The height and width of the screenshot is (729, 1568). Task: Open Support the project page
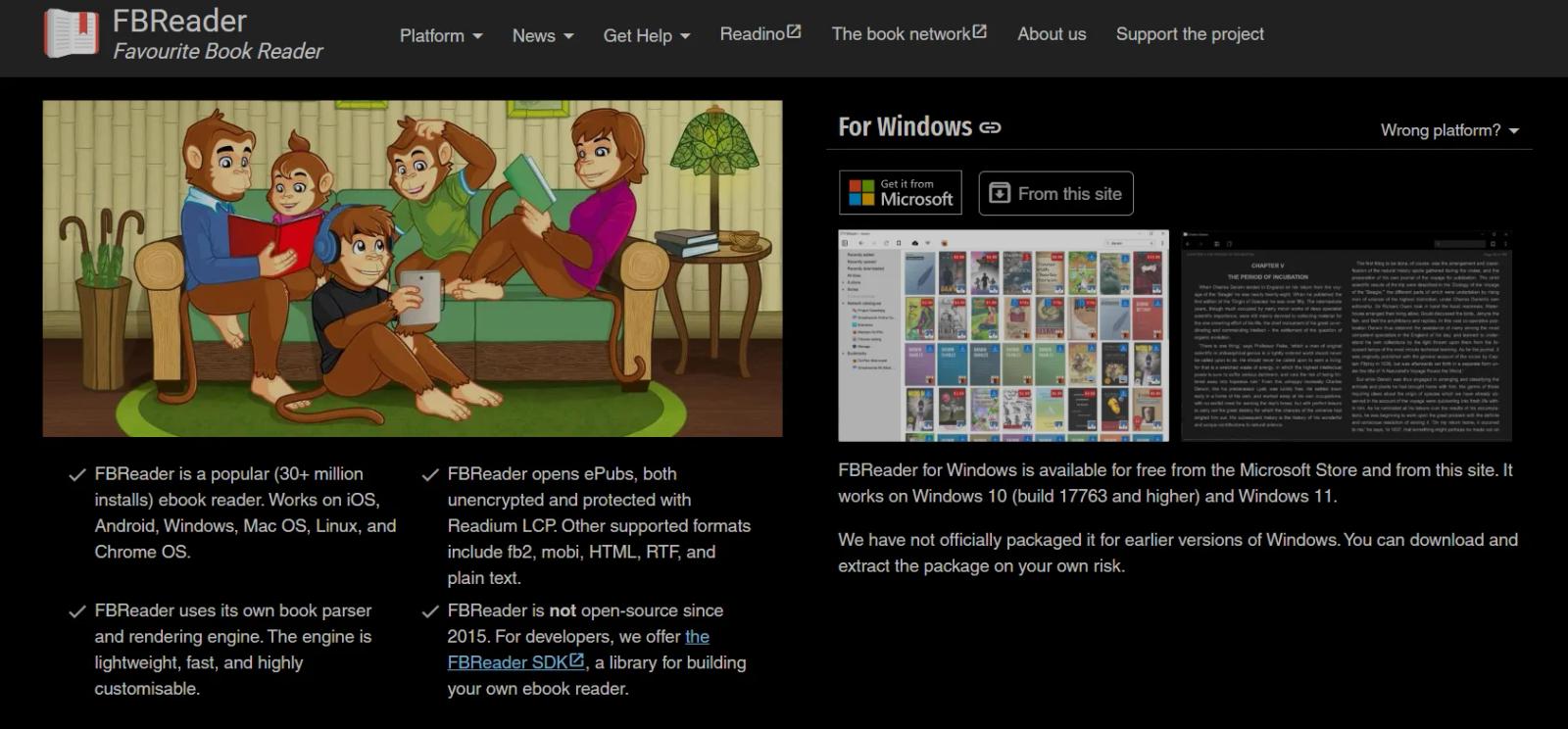tap(1190, 33)
